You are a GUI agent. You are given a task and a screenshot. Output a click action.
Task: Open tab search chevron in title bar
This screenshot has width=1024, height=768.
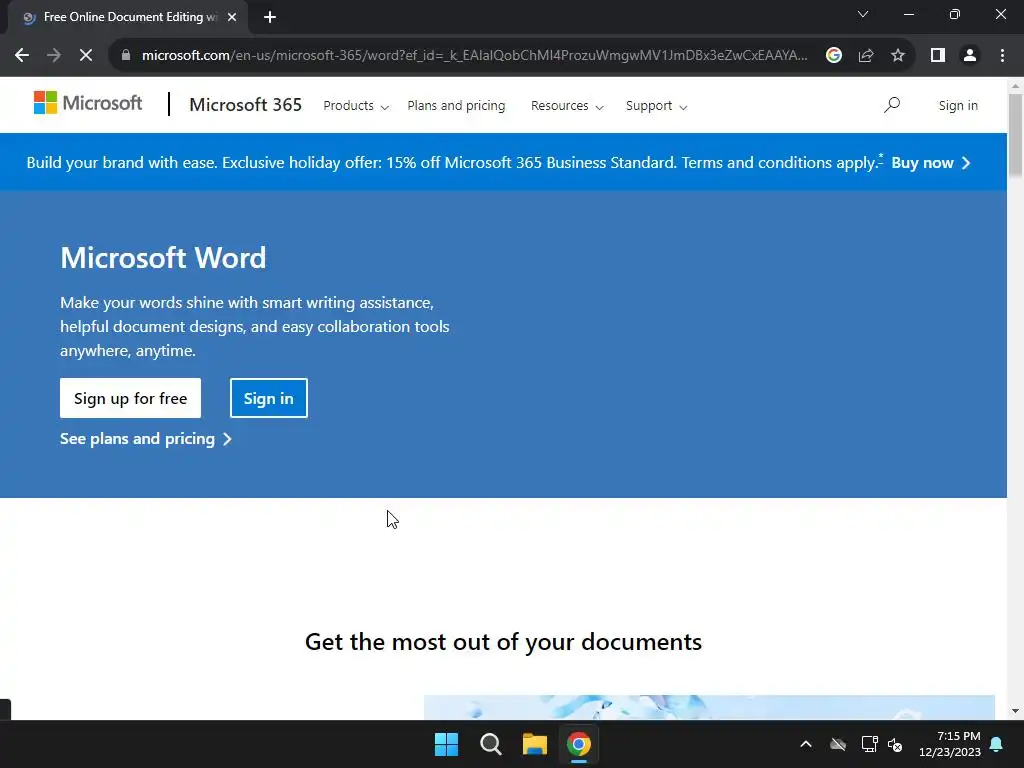pyautogui.click(x=863, y=14)
